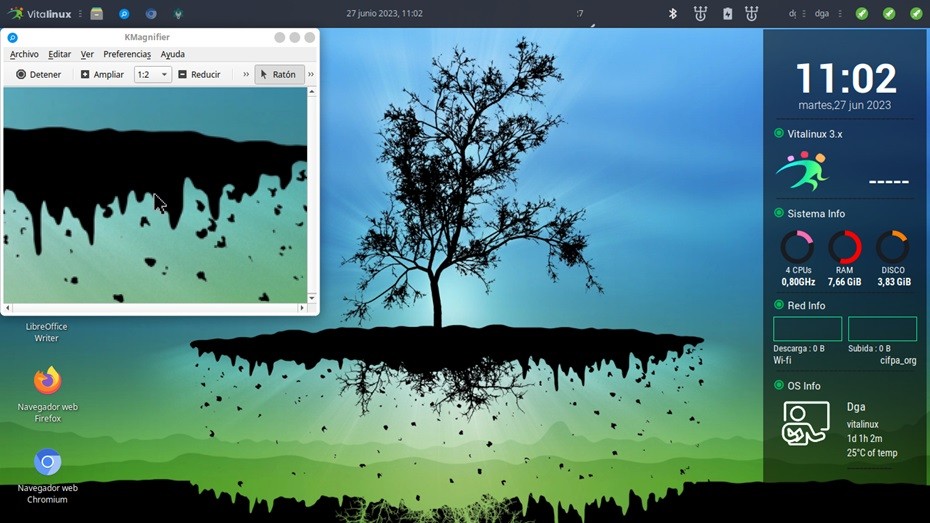Viewport: 930px width, 523px height.
Task: Open the Chromium launcher in top panel
Action: pyautogui.click(x=151, y=14)
